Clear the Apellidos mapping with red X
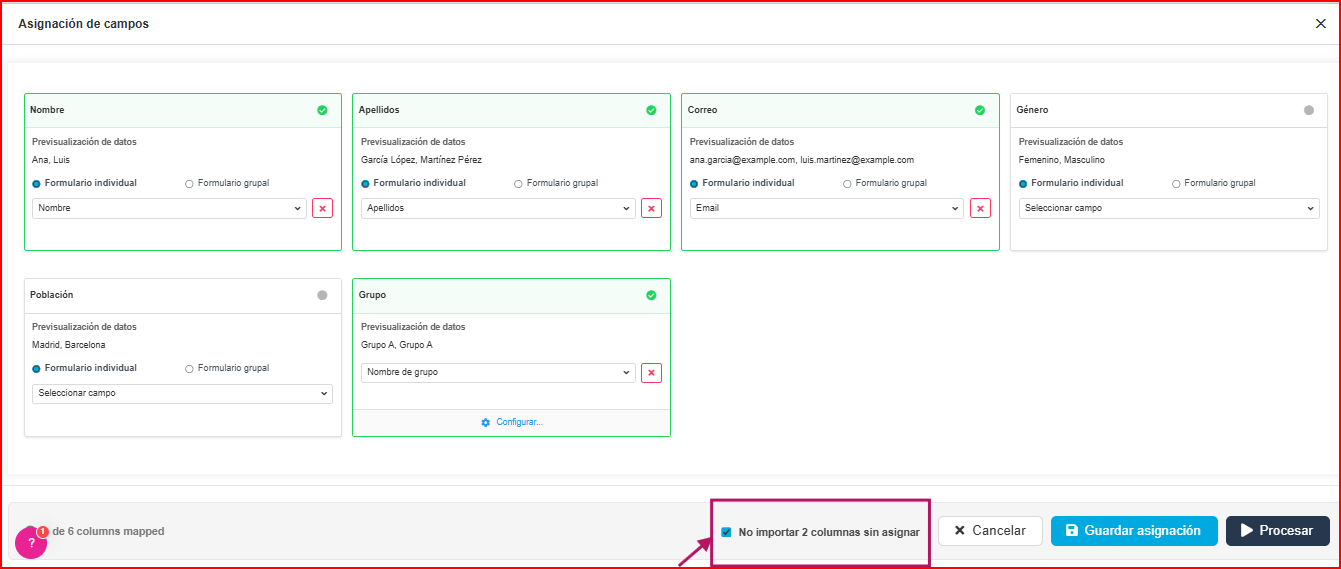Viewport: 1341px width, 569px height. (x=651, y=208)
